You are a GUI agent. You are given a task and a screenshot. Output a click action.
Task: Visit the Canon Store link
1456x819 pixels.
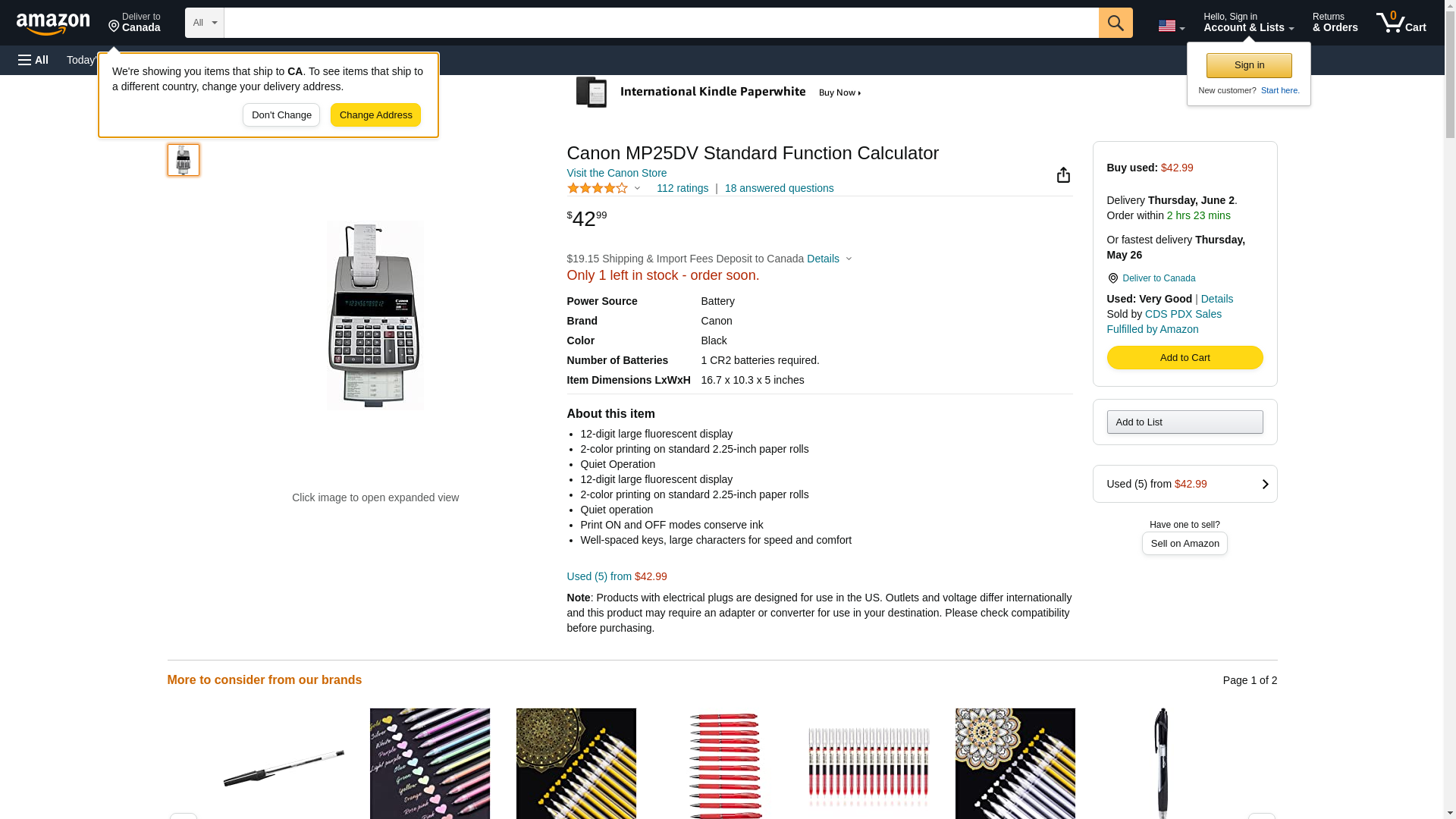coord(616,173)
